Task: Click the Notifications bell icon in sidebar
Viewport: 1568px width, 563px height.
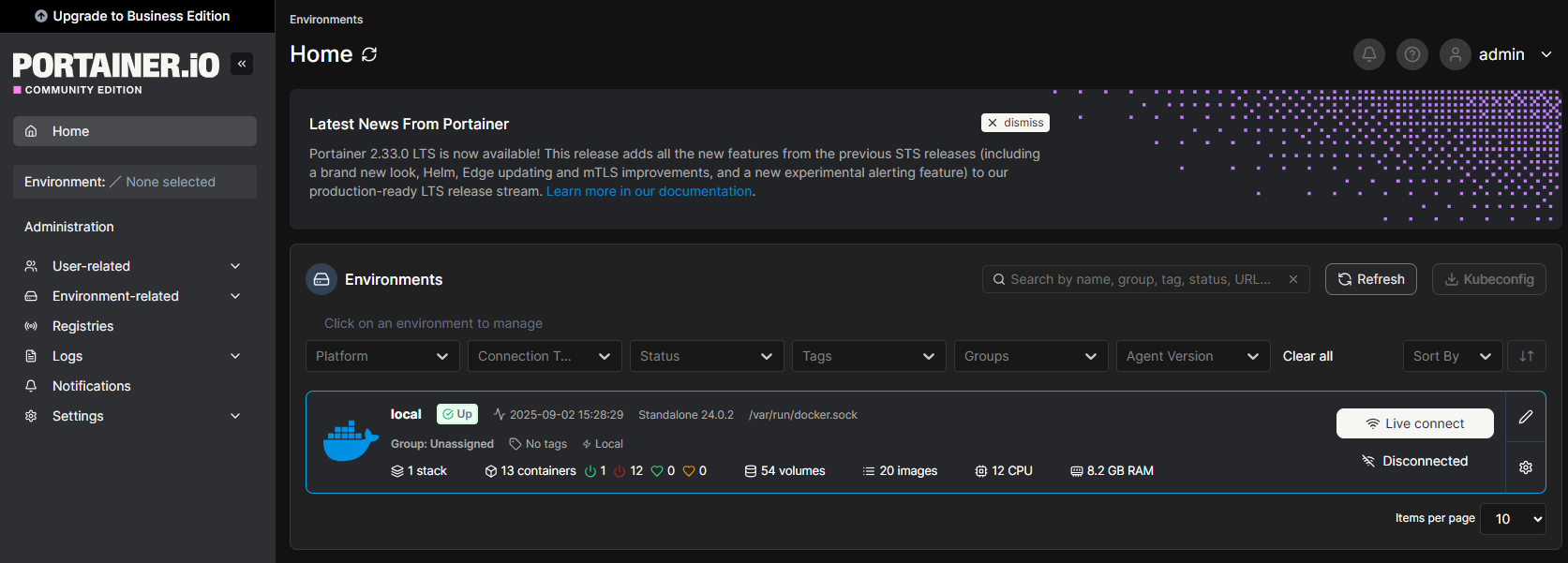Action: pos(31,386)
